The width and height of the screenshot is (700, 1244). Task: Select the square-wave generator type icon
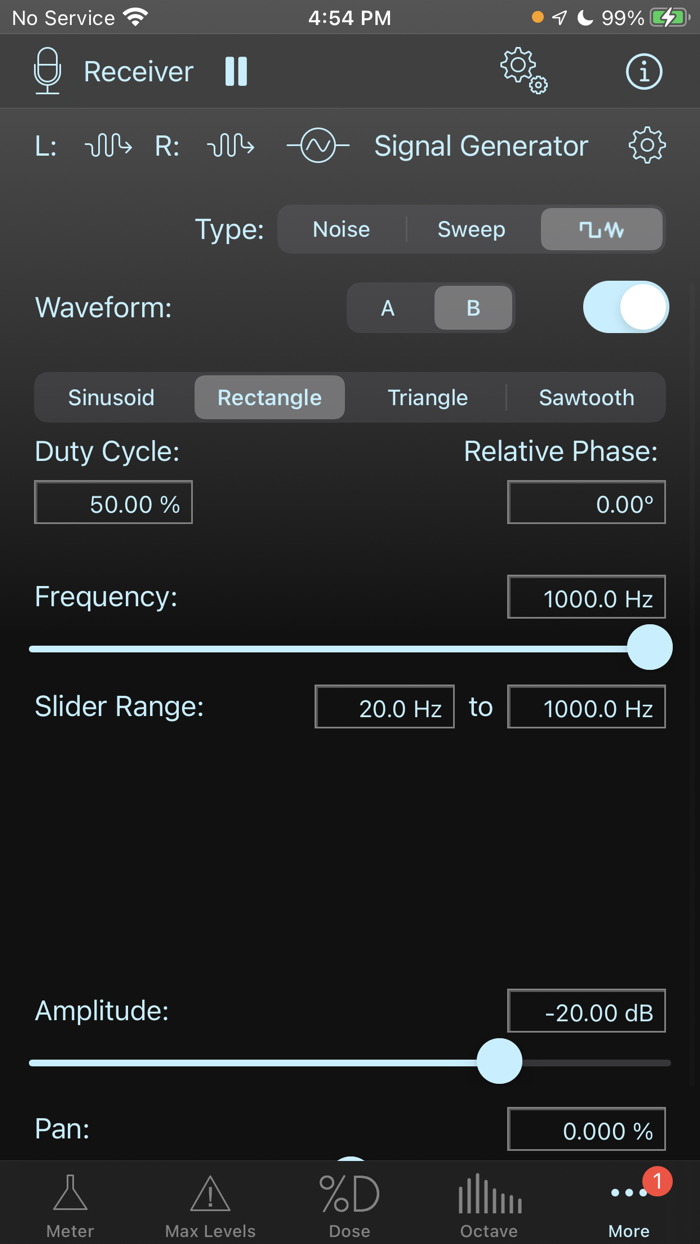(601, 229)
